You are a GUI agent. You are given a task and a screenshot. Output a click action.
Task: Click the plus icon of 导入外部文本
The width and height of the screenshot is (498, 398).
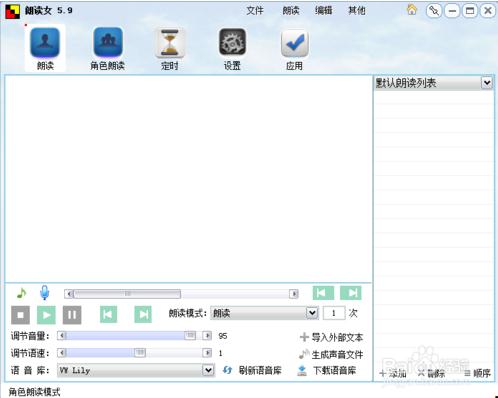point(304,337)
